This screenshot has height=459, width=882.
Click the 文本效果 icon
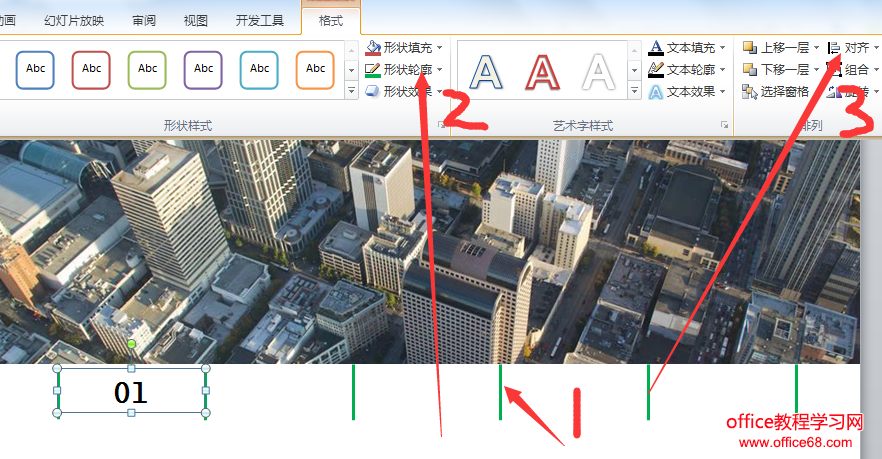[x=656, y=92]
